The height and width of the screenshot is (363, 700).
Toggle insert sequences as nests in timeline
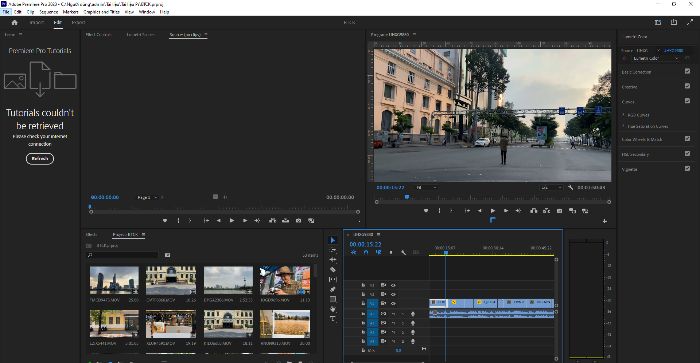[353, 252]
